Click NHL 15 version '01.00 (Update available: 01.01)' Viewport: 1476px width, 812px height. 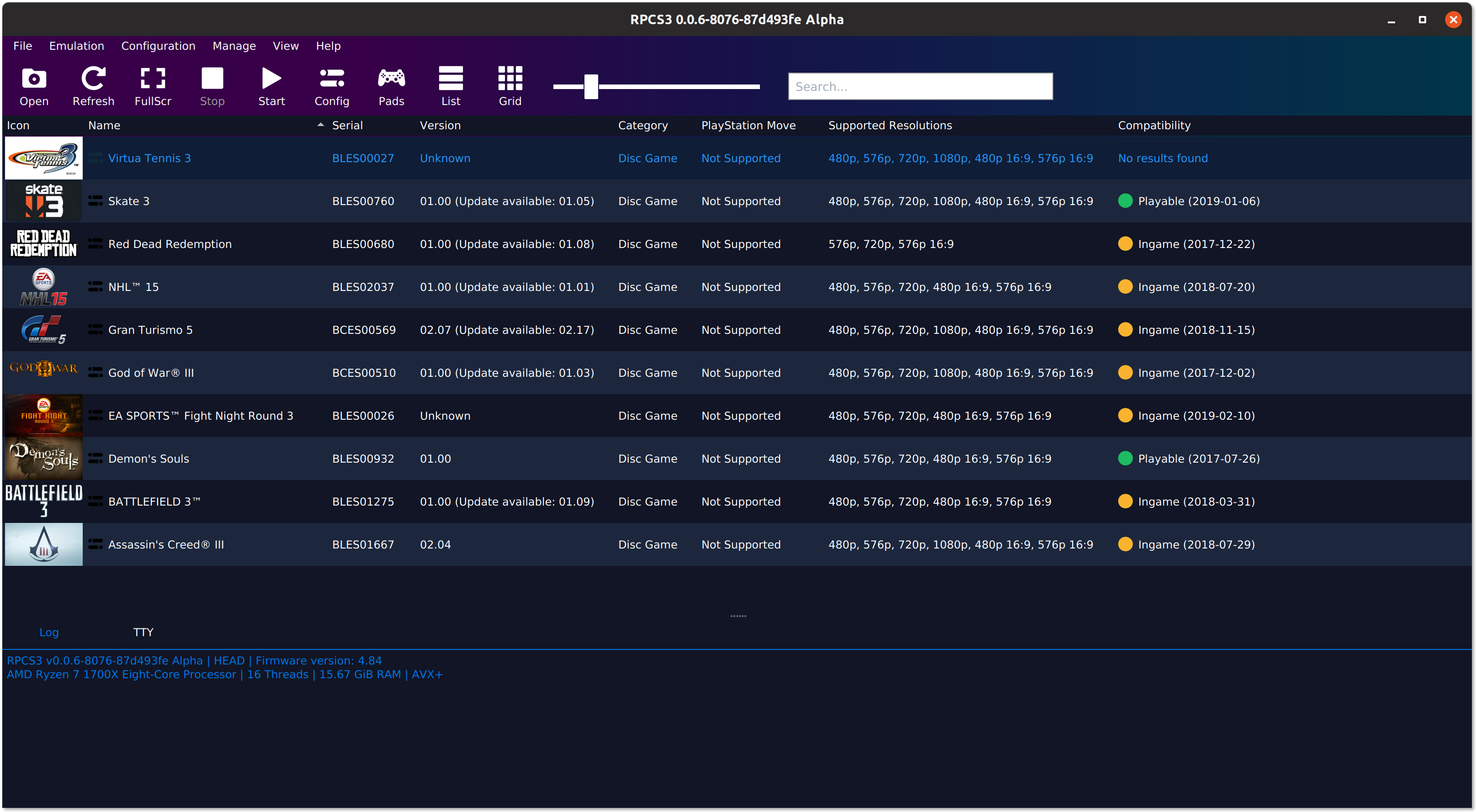pos(506,287)
